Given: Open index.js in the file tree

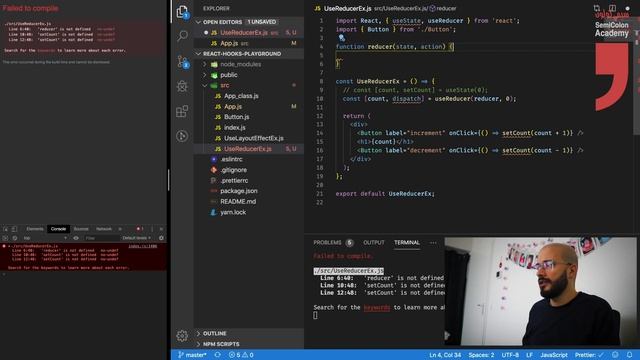Looking at the screenshot, I should [249, 127].
